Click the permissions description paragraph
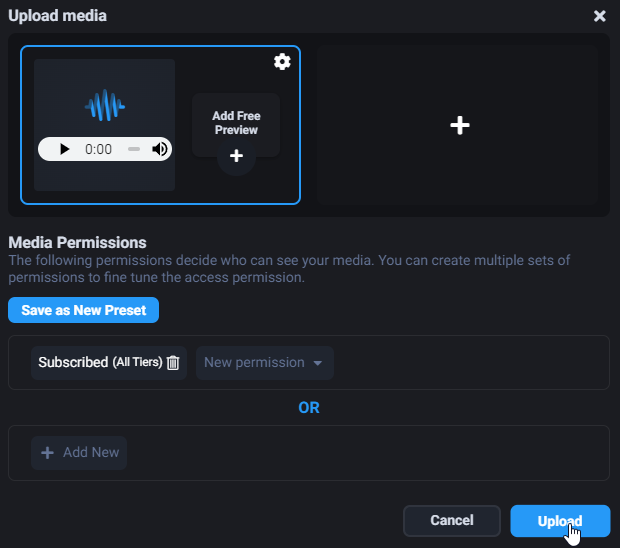The height and width of the screenshot is (548, 620). (288, 268)
